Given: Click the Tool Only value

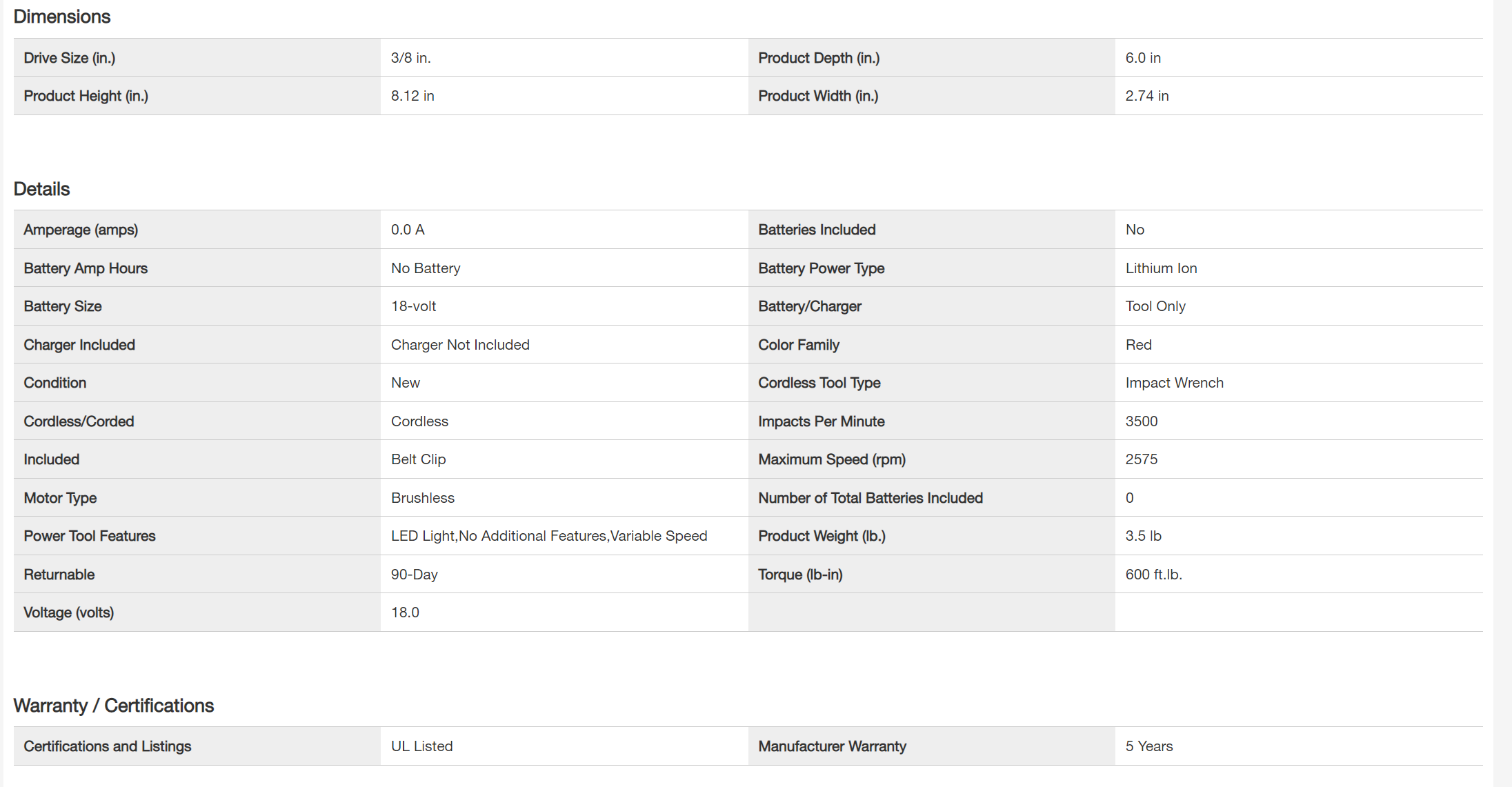Looking at the screenshot, I should pos(1155,306).
